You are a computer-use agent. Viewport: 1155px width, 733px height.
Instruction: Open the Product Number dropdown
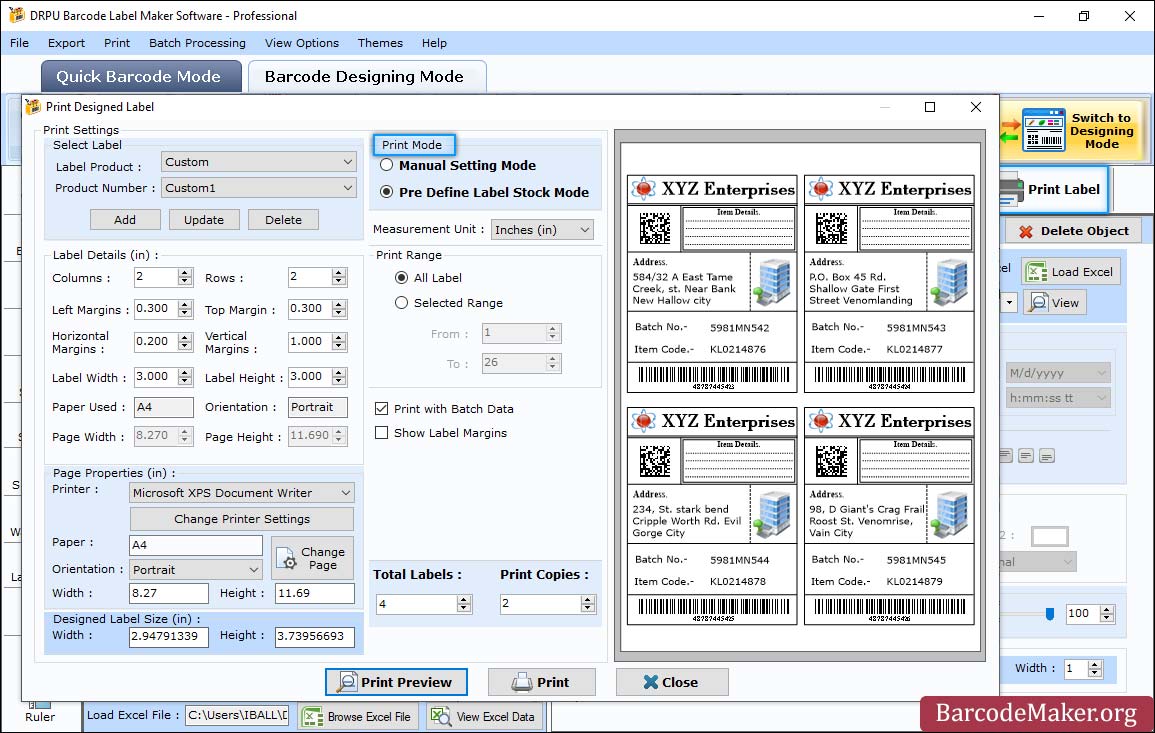[258, 188]
